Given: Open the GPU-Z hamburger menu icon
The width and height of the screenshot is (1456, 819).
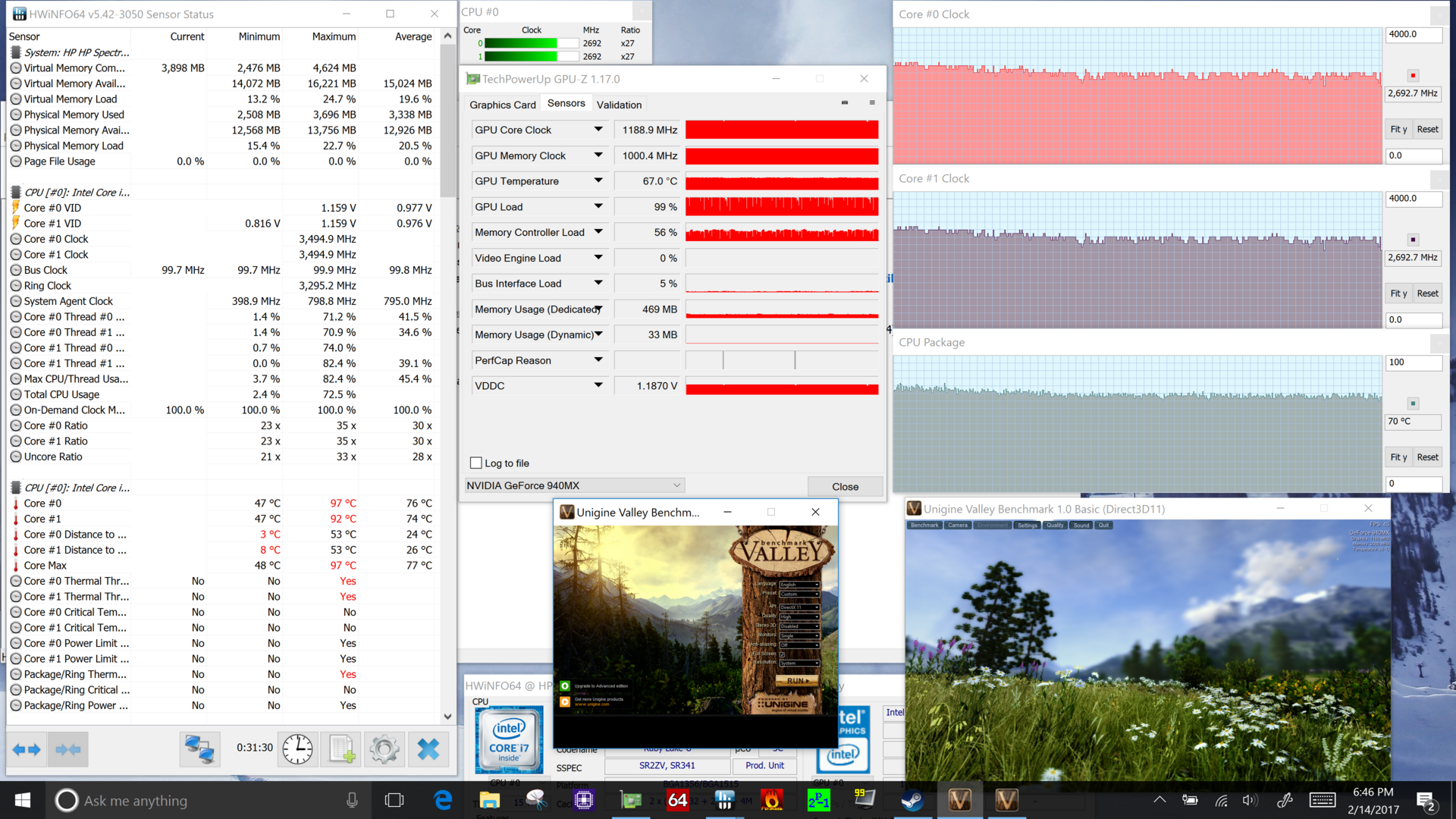Looking at the screenshot, I should point(872,103).
